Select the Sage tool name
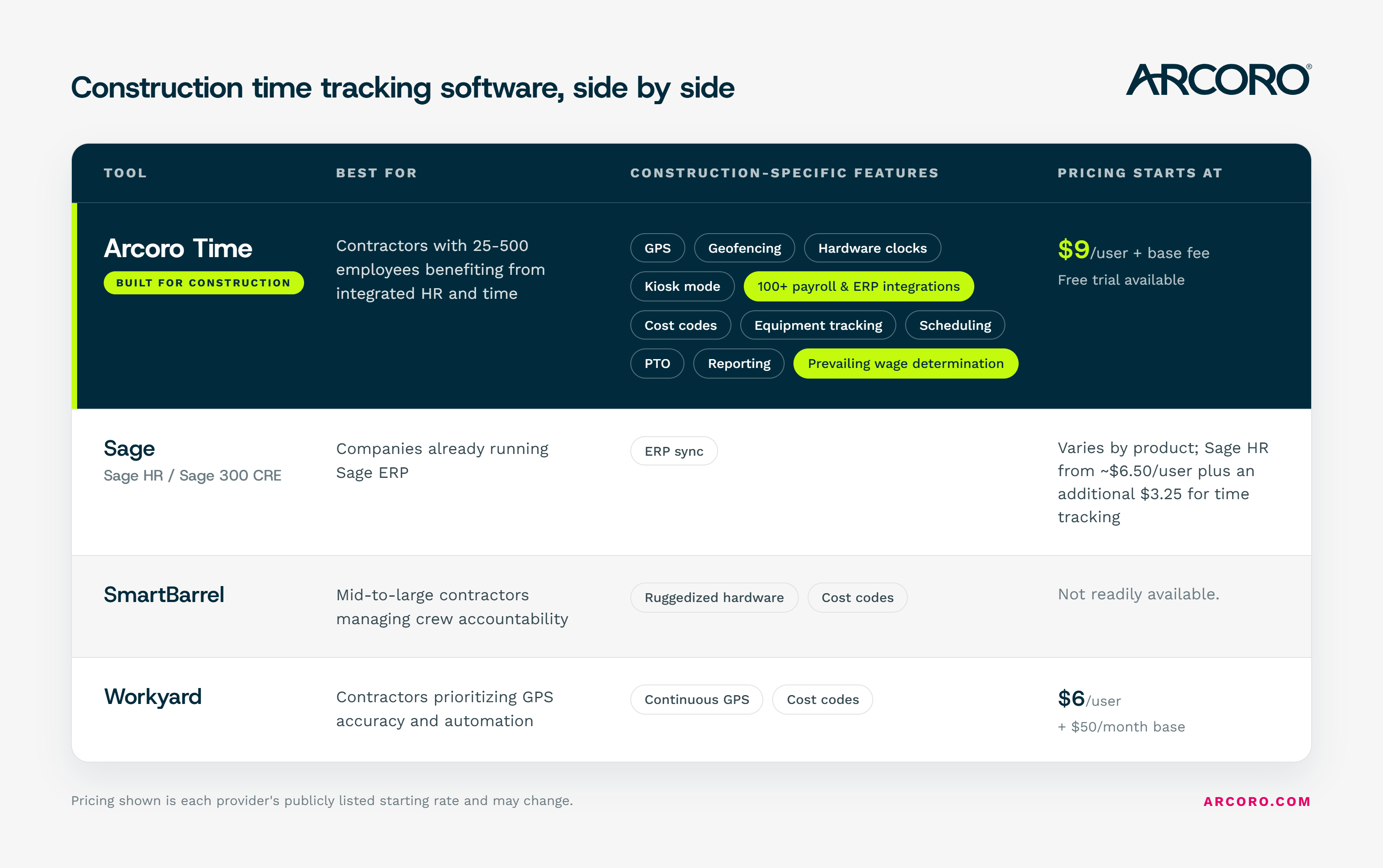 tap(129, 449)
